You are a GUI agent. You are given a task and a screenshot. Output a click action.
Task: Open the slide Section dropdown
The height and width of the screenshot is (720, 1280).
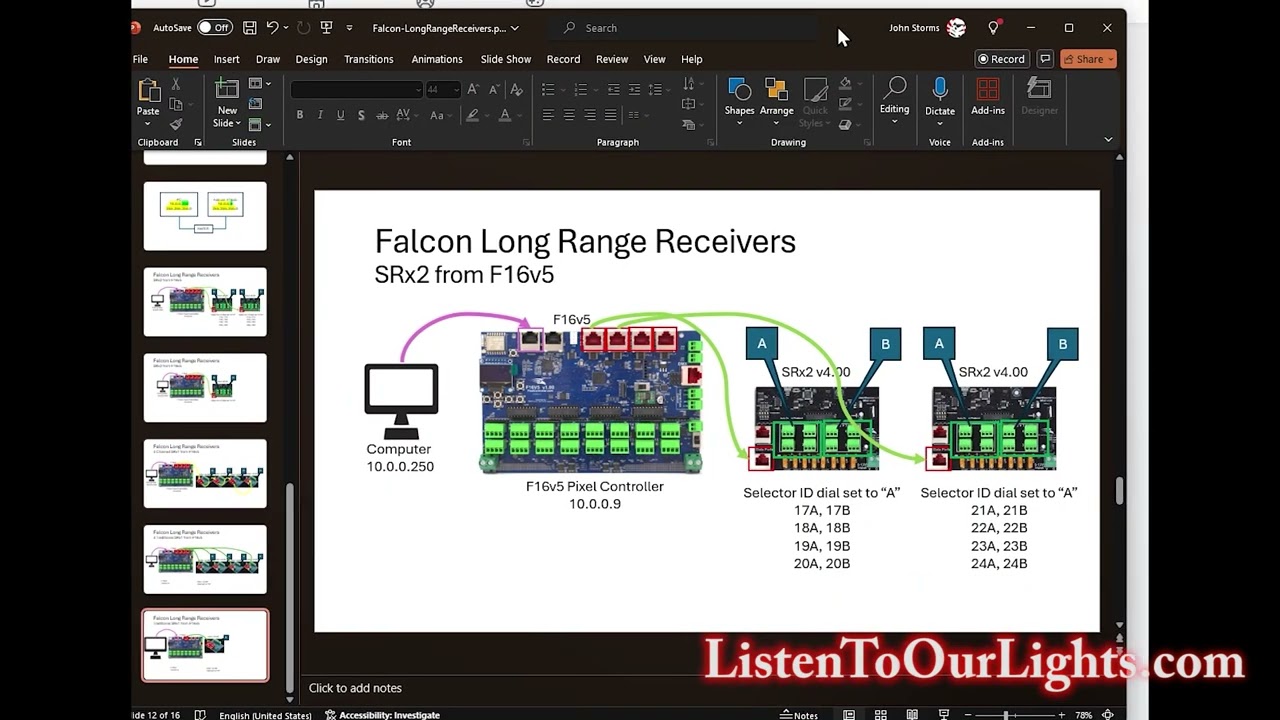pyautogui.click(x=260, y=124)
